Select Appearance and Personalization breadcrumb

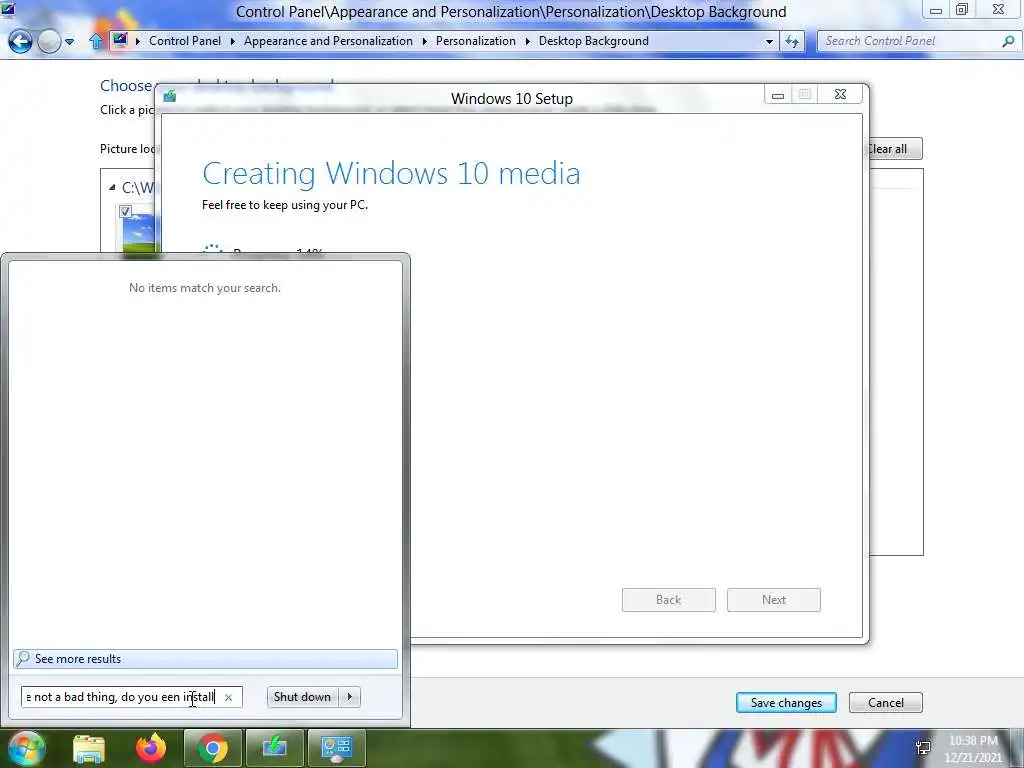pyautogui.click(x=328, y=40)
